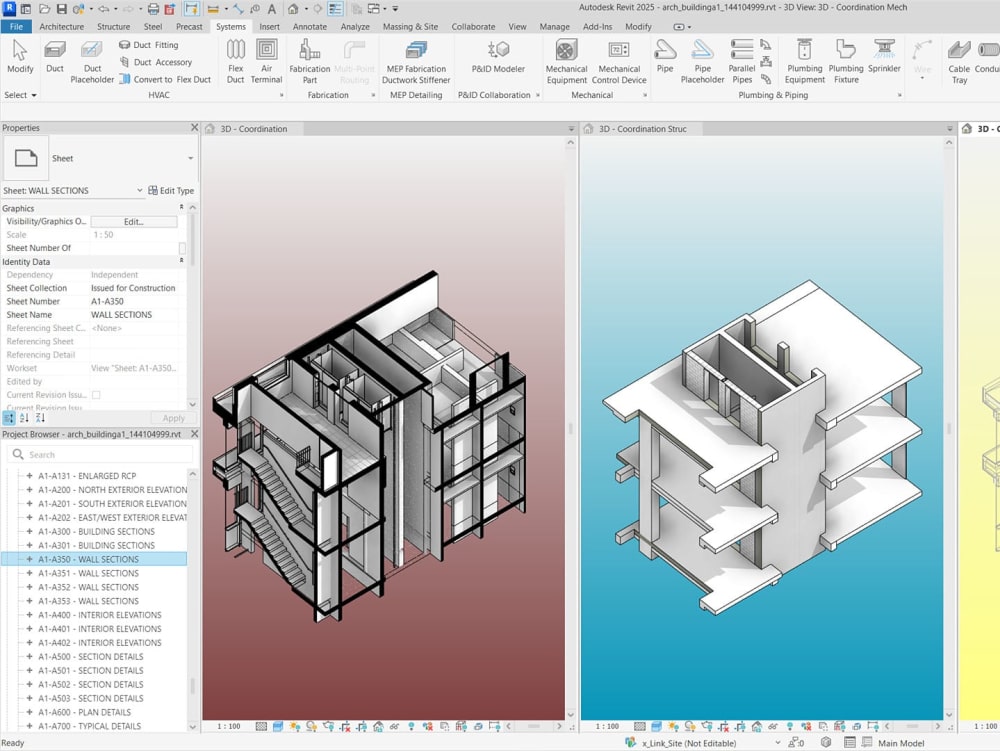
Task: Click the Edit Type button
Action: point(171,191)
